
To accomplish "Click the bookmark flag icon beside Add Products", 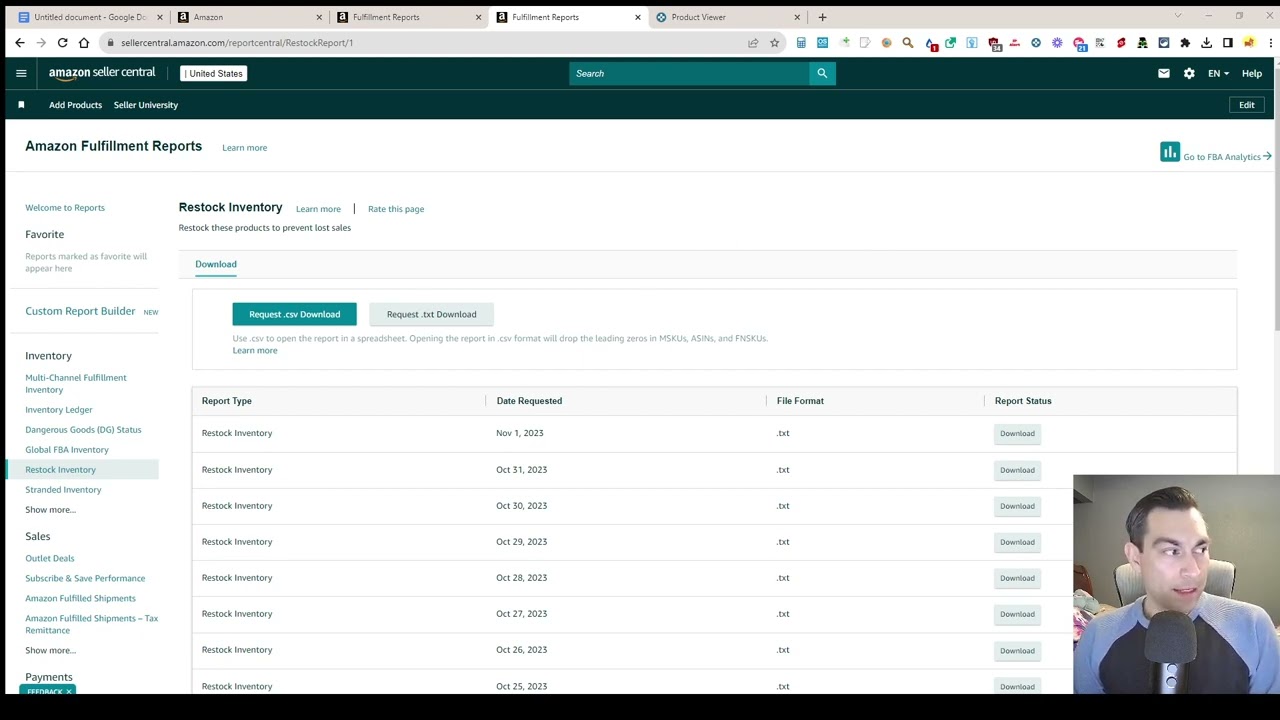I will (21, 105).
